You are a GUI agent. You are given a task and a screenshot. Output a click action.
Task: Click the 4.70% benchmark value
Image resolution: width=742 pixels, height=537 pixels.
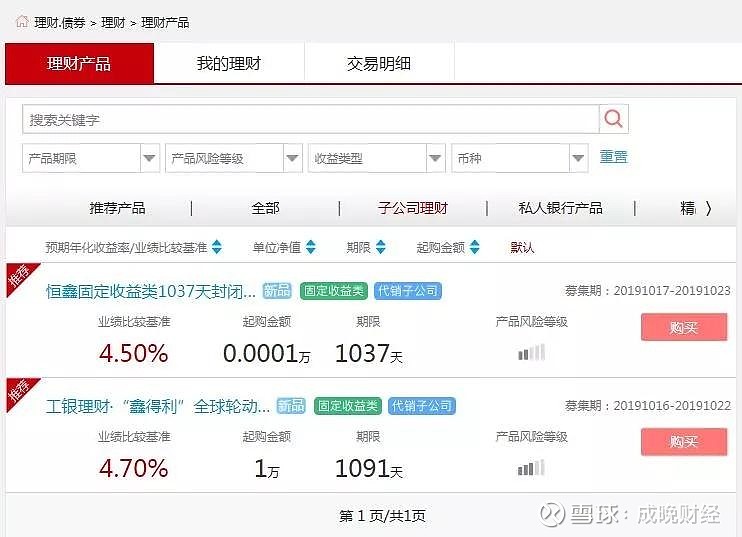coord(133,468)
